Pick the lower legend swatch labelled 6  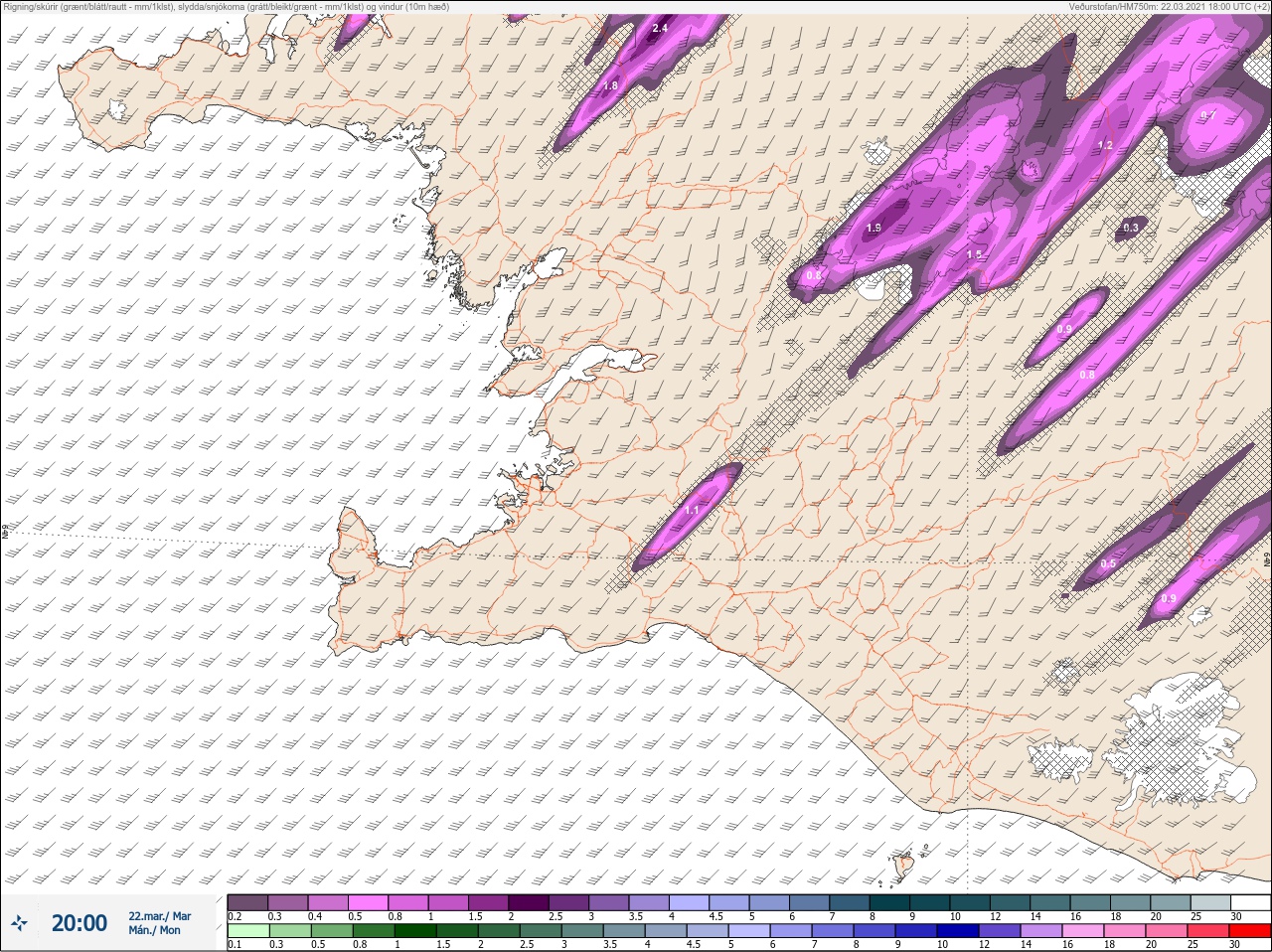(790, 931)
